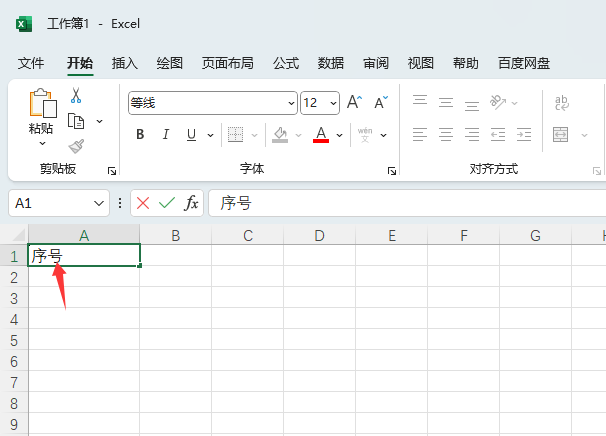Open the 公式 ribbon tab

[286, 63]
